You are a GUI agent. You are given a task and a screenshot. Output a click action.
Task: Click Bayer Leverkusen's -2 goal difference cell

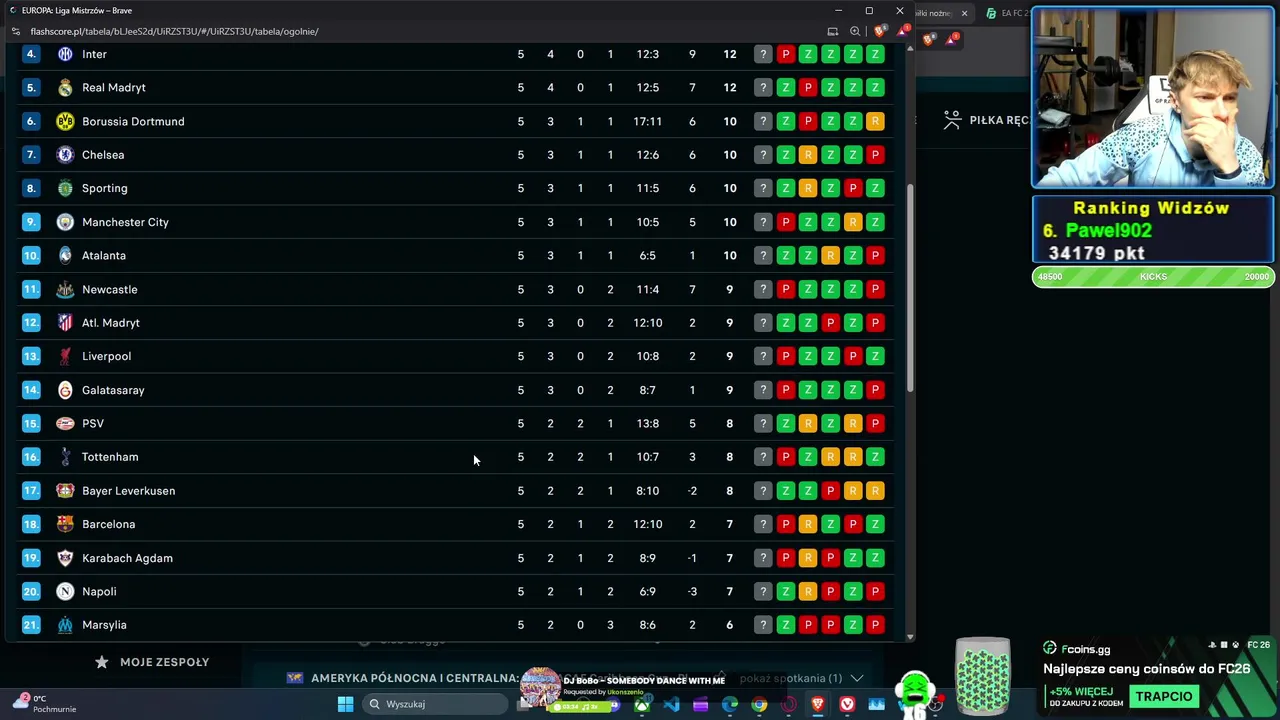coord(692,491)
